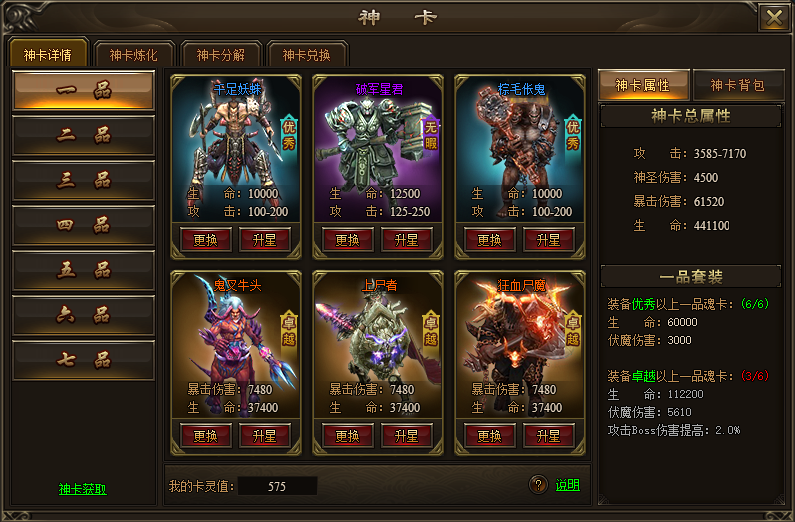Open the 神卡获取 link
The height and width of the screenshot is (522, 795).
(83, 489)
